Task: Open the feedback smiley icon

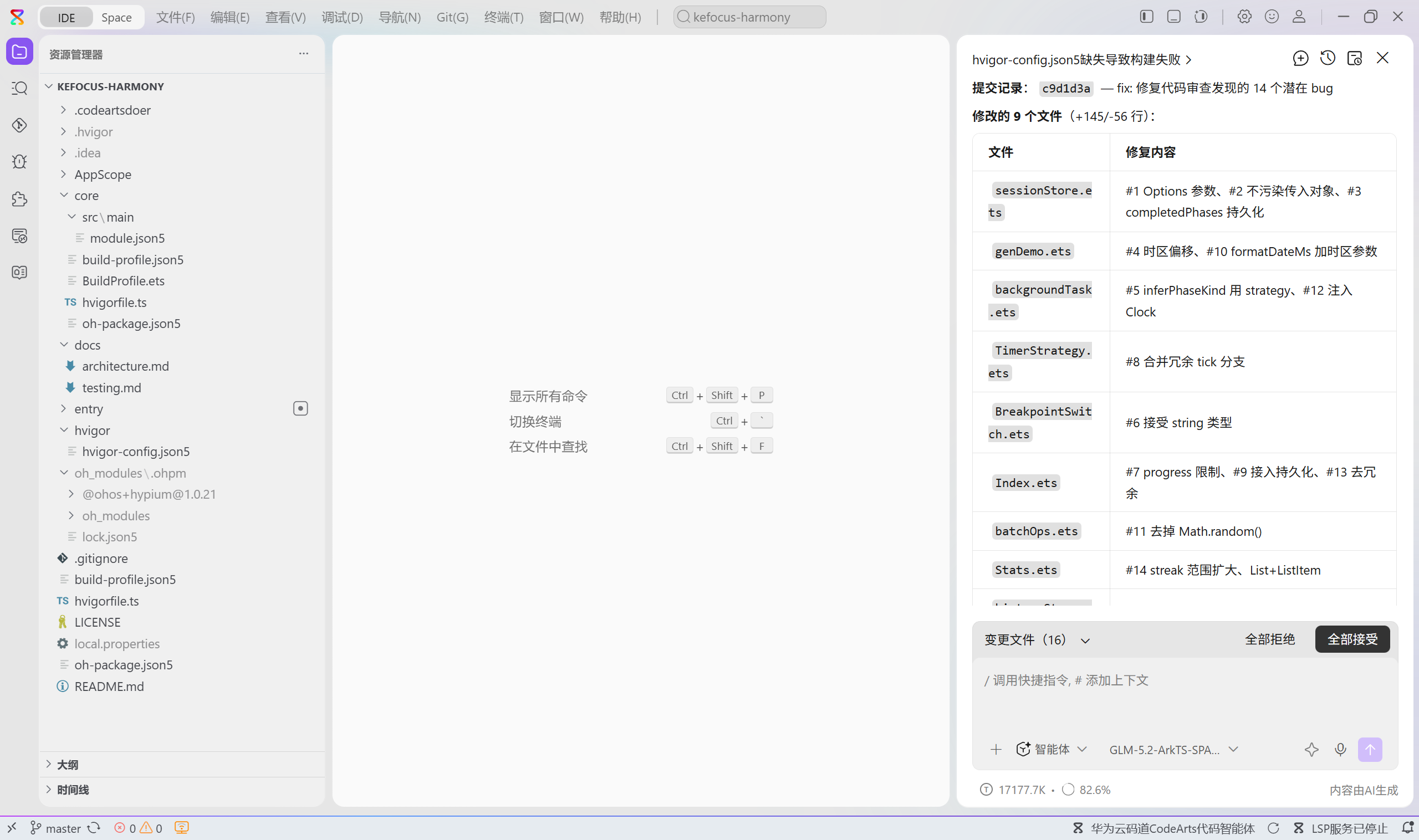Action: (x=1272, y=17)
